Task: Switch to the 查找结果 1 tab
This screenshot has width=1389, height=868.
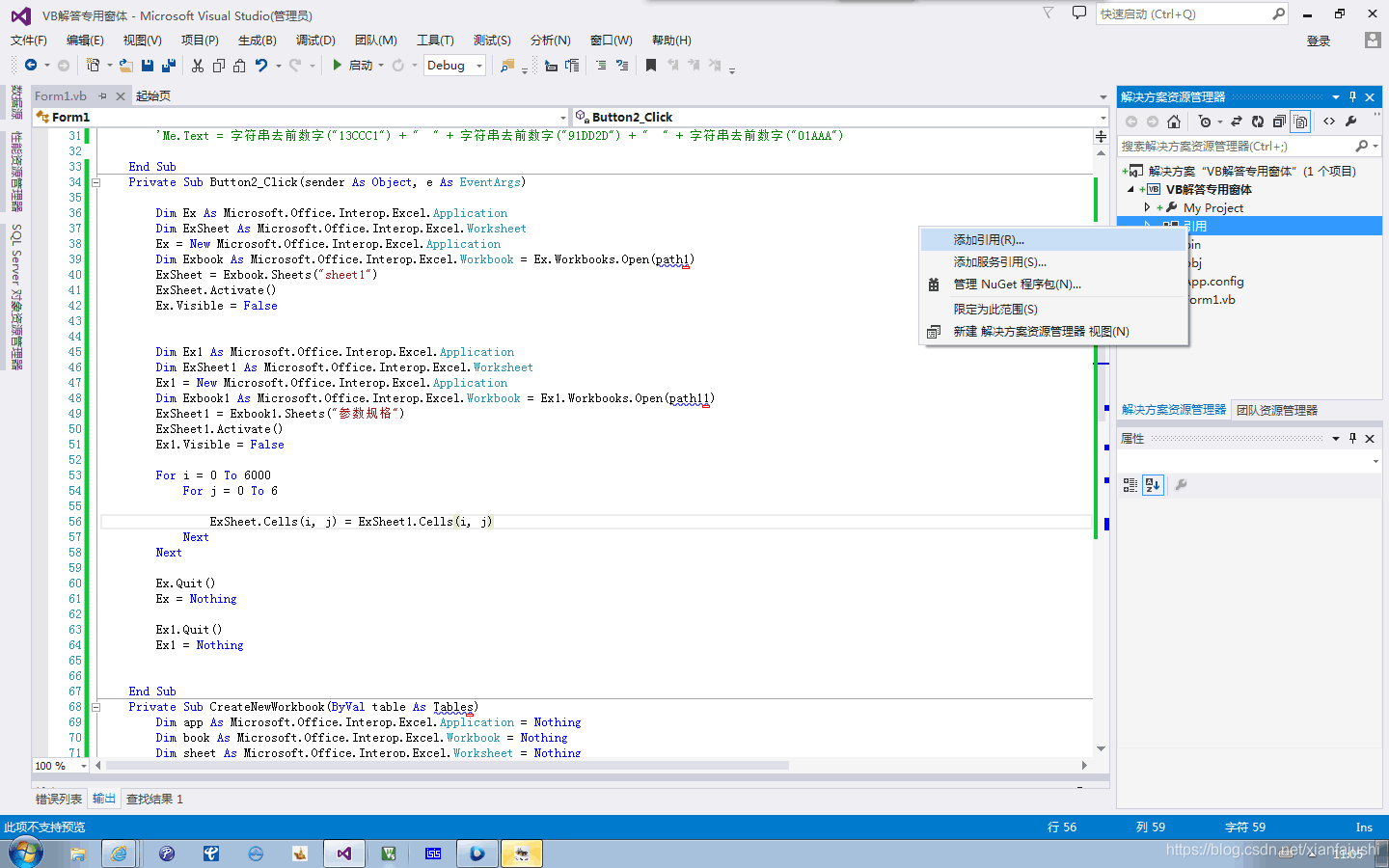Action: pyautogui.click(x=154, y=799)
